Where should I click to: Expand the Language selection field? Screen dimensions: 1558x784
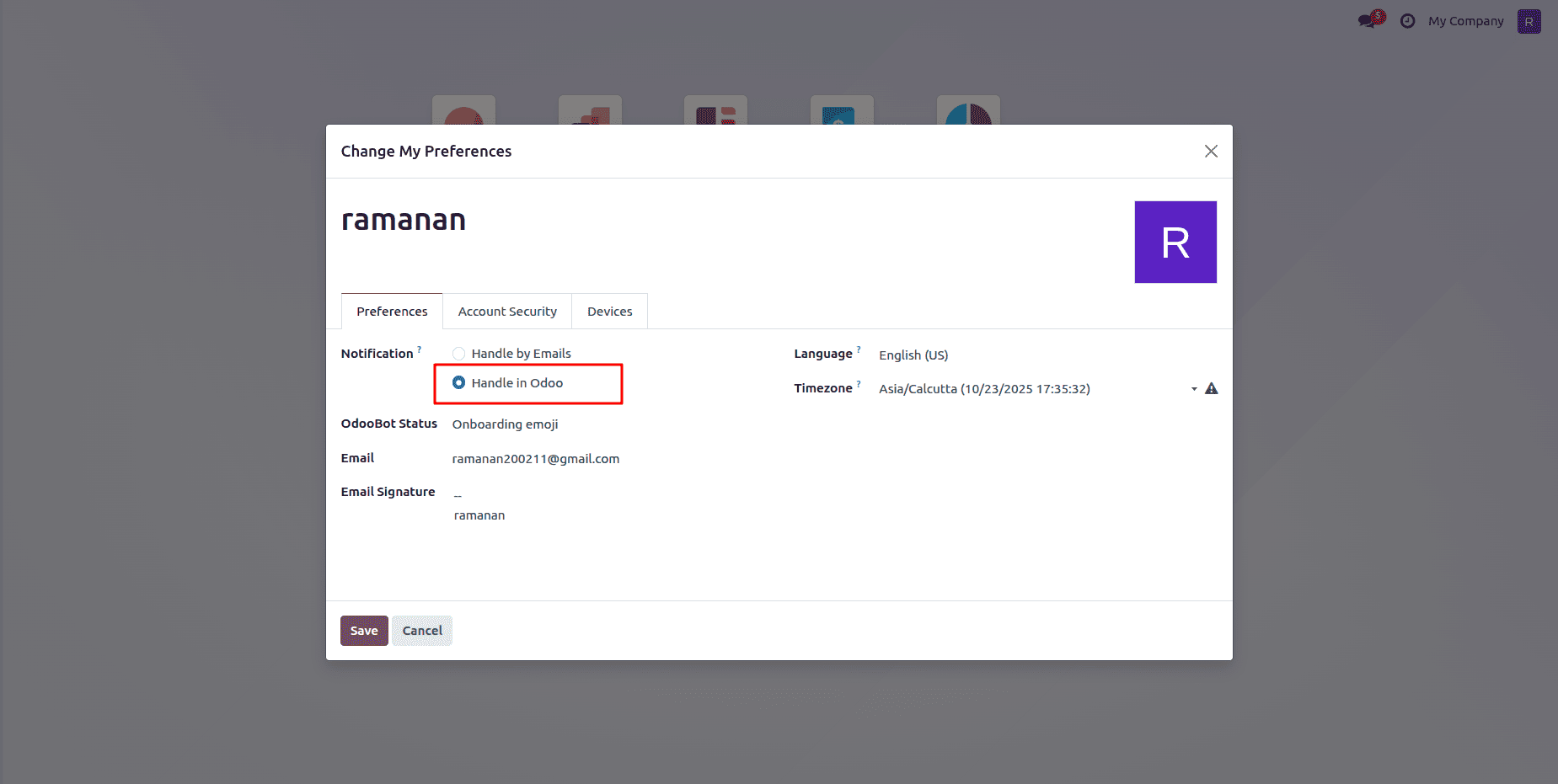[x=913, y=355]
